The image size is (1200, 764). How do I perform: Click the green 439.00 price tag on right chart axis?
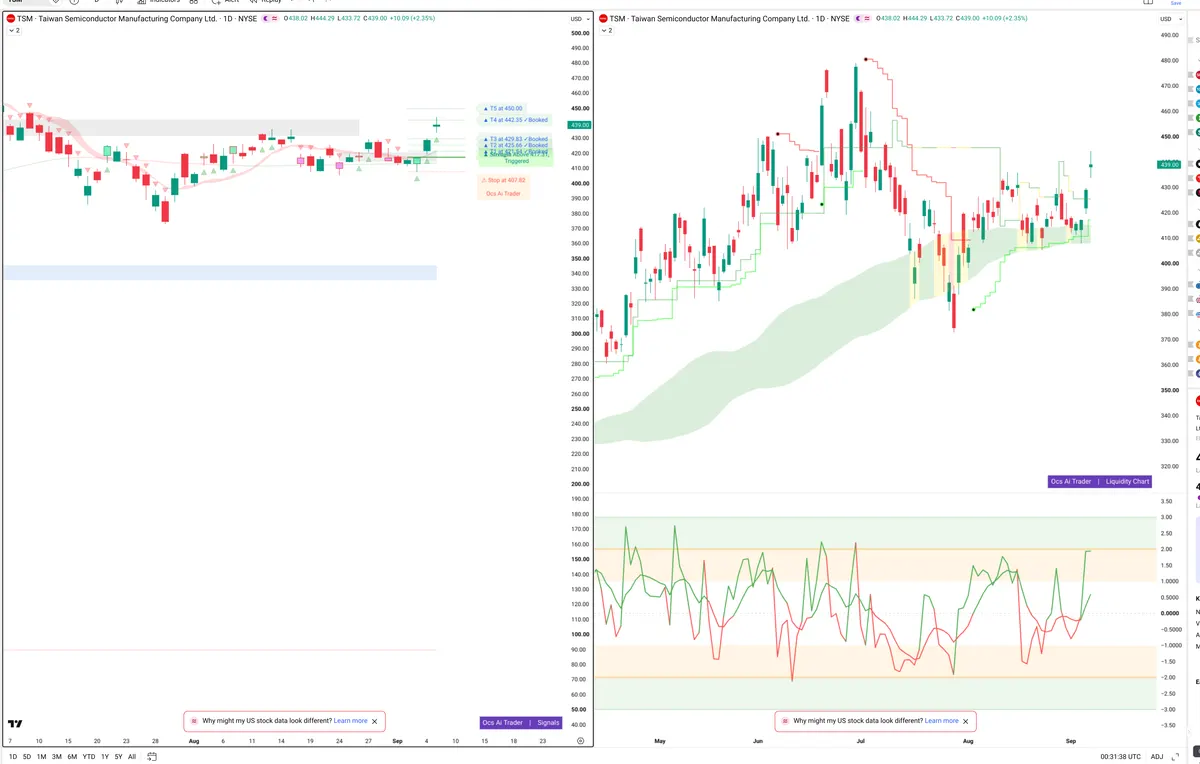1168,165
